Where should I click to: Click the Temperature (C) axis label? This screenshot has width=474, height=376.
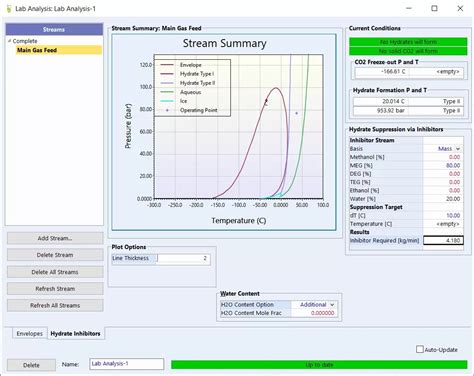click(239, 221)
